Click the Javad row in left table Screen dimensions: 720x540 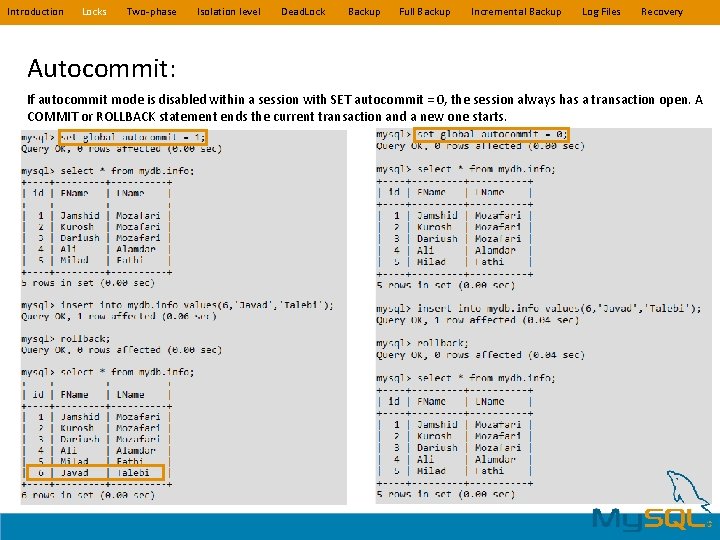tap(95, 472)
